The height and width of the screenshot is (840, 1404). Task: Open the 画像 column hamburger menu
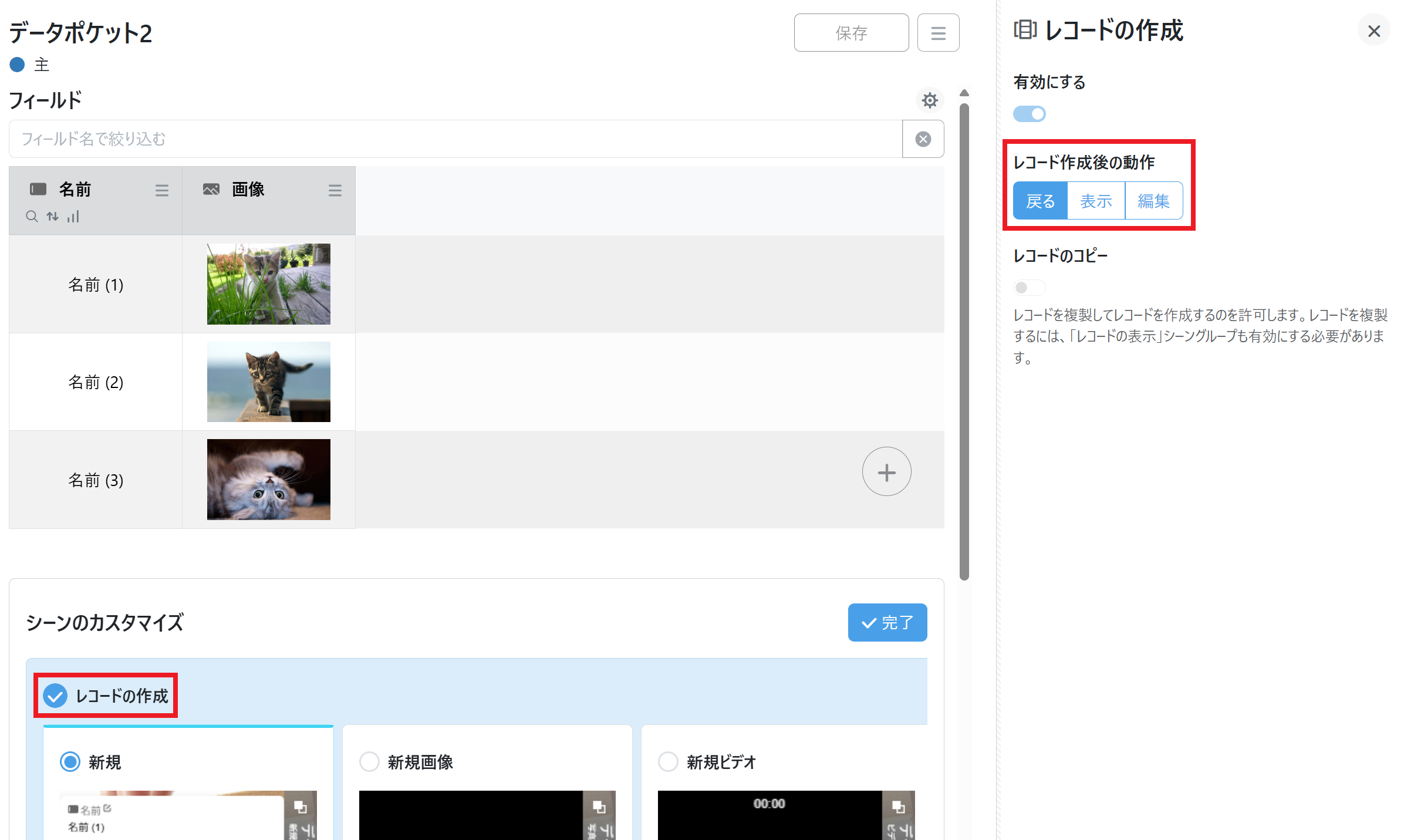click(335, 190)
